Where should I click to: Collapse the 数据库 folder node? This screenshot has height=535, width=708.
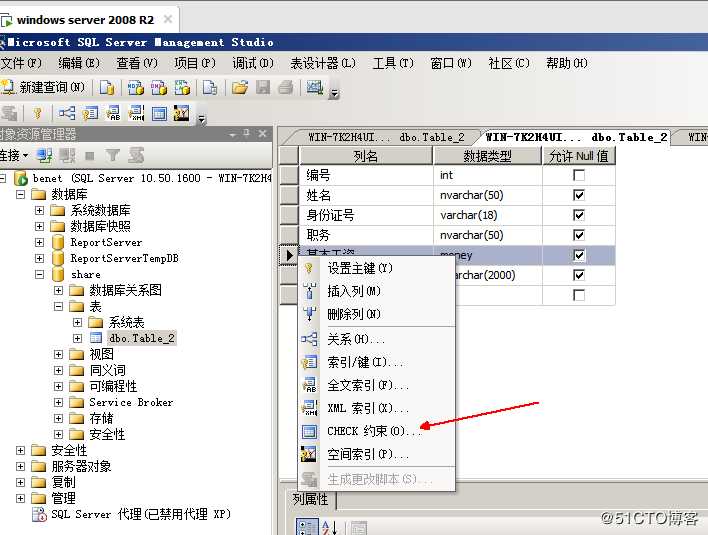coord(20,194)
